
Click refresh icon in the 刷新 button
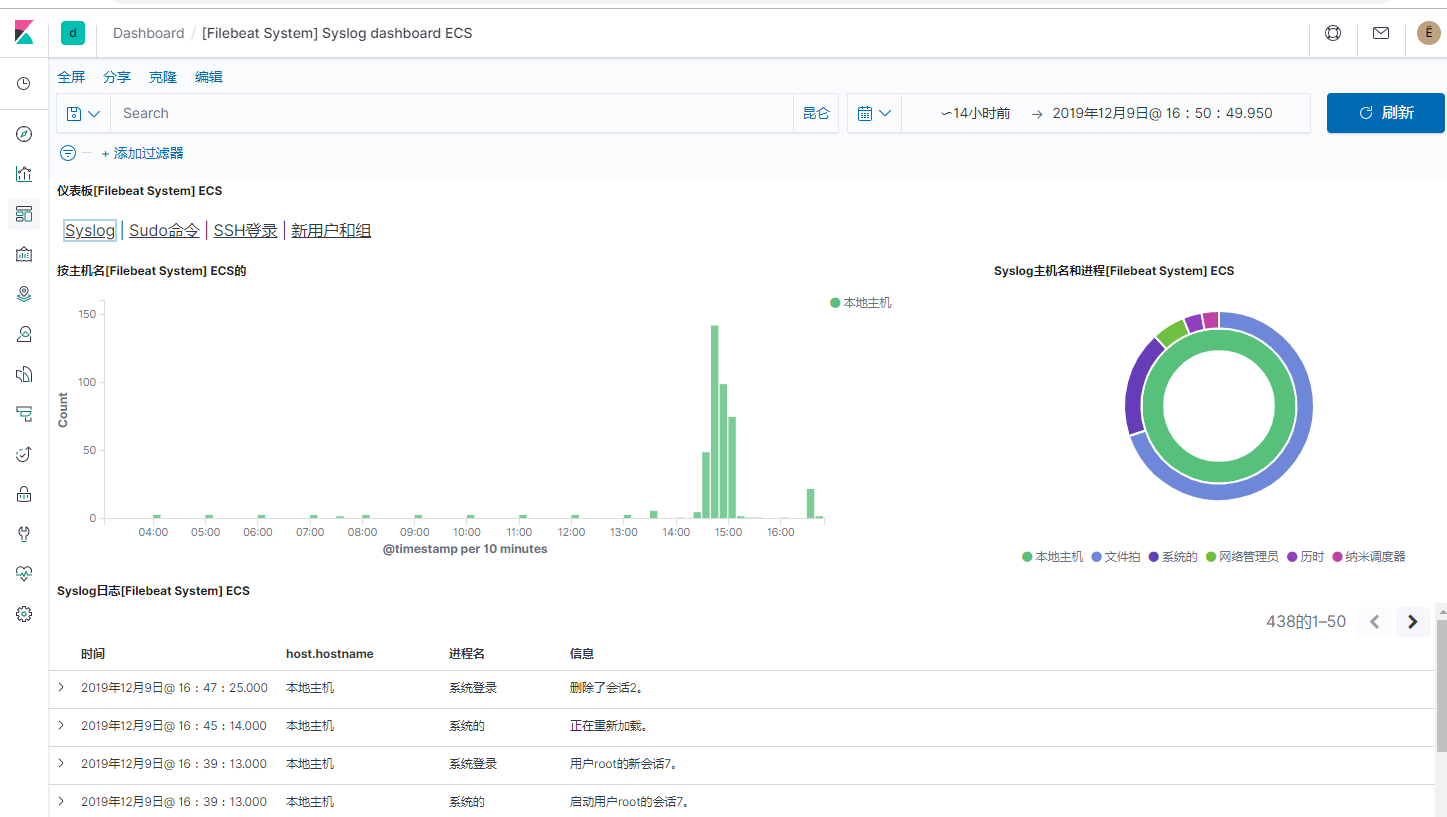tap(1366, 113)
